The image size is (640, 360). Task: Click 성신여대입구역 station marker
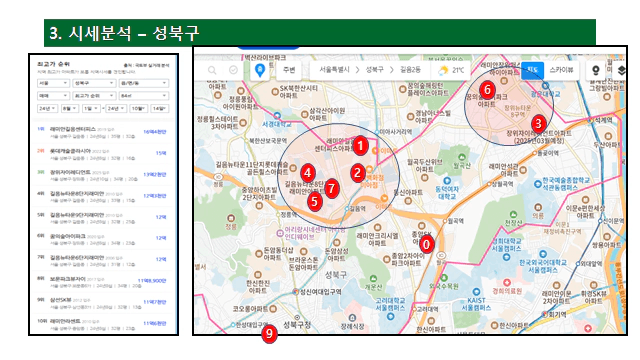(296, 291)
